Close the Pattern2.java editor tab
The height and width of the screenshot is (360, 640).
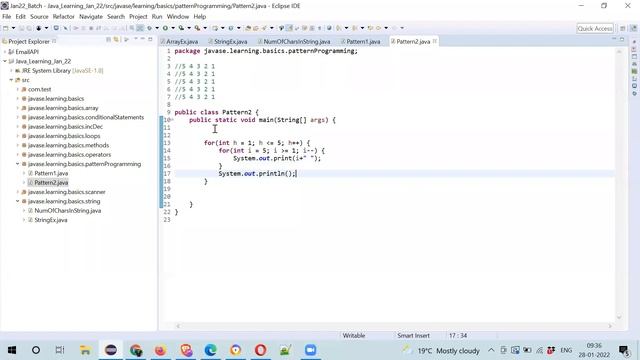(435, 41)
